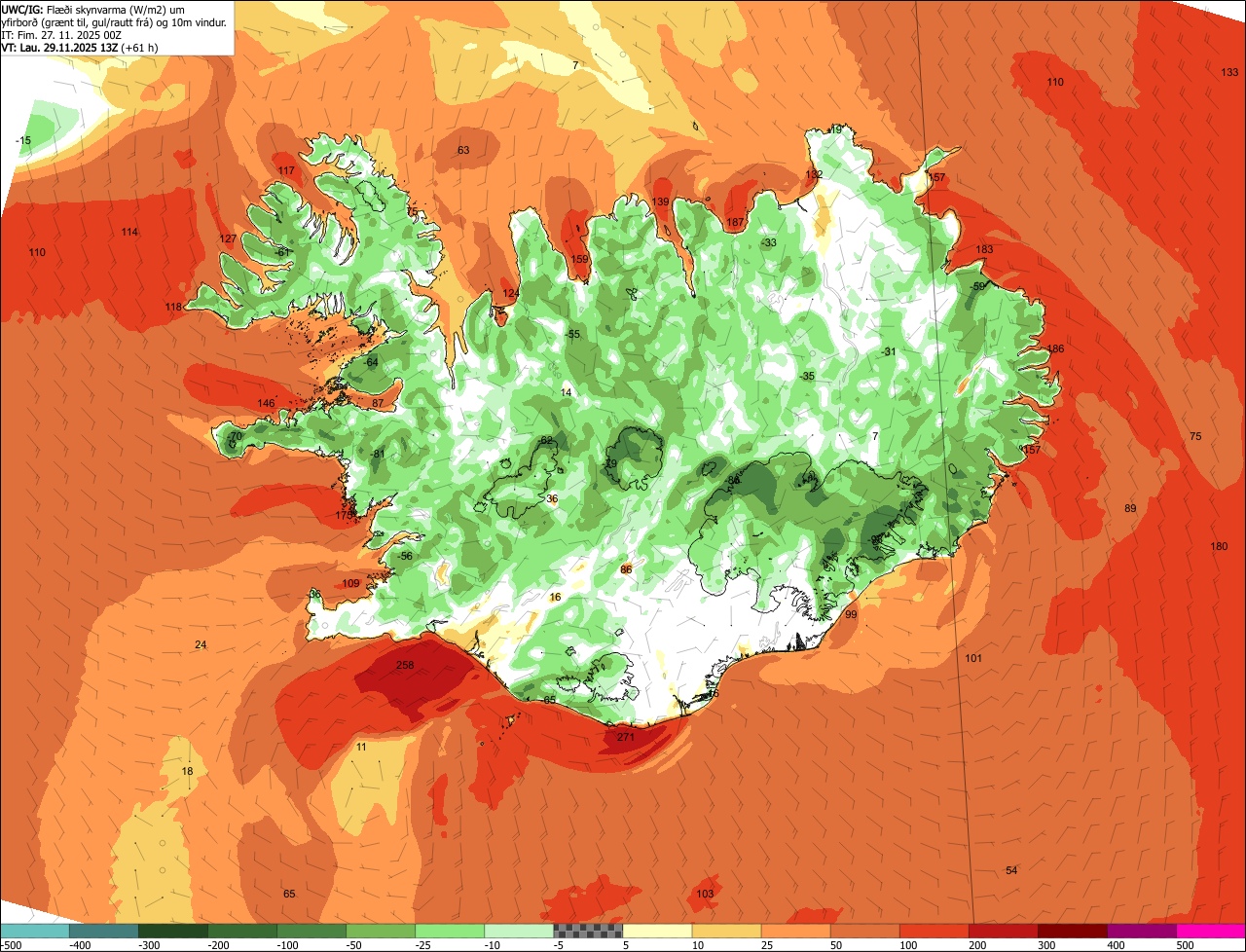Screen dimensions: 1246x952
Task: Click the -81 value in western Iceland
Action: (378, 455)
